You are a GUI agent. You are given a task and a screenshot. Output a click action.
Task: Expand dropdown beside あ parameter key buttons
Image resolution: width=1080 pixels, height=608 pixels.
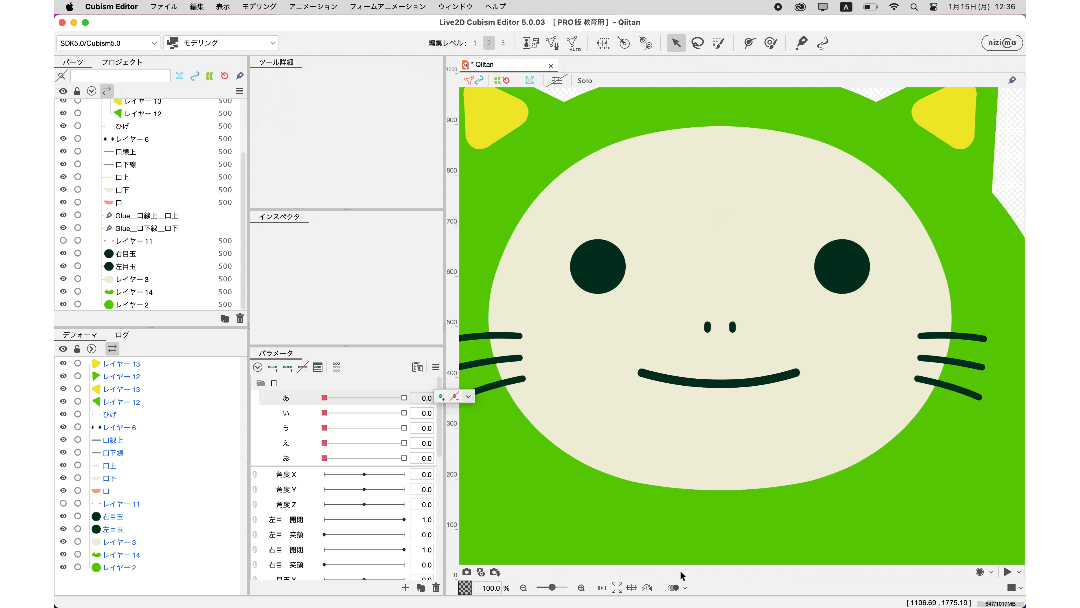(468, 397)
